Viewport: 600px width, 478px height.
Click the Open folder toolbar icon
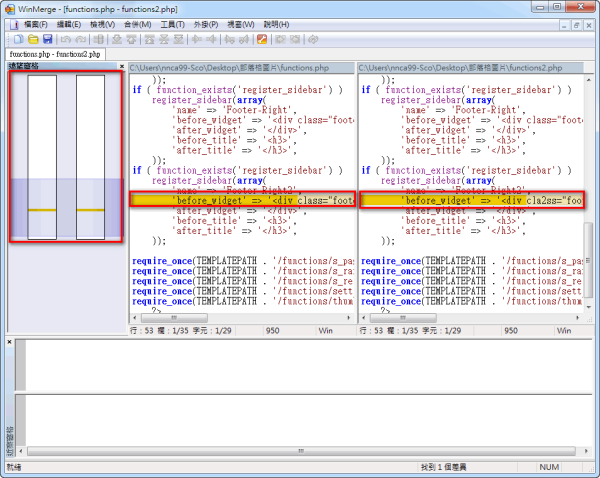pyautogui.click(x=32, y=39)
